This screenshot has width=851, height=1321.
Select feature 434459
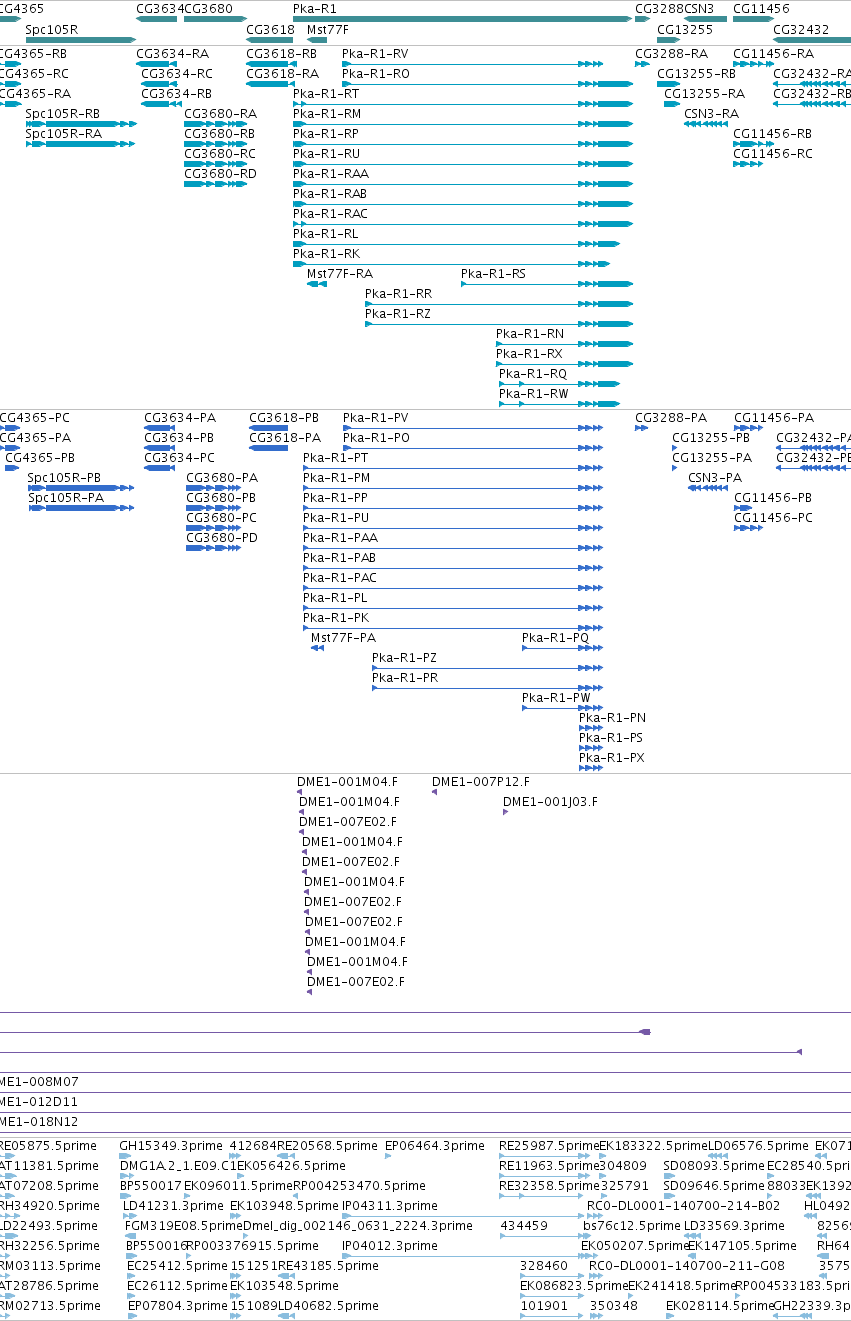(x=524, y=1225)
